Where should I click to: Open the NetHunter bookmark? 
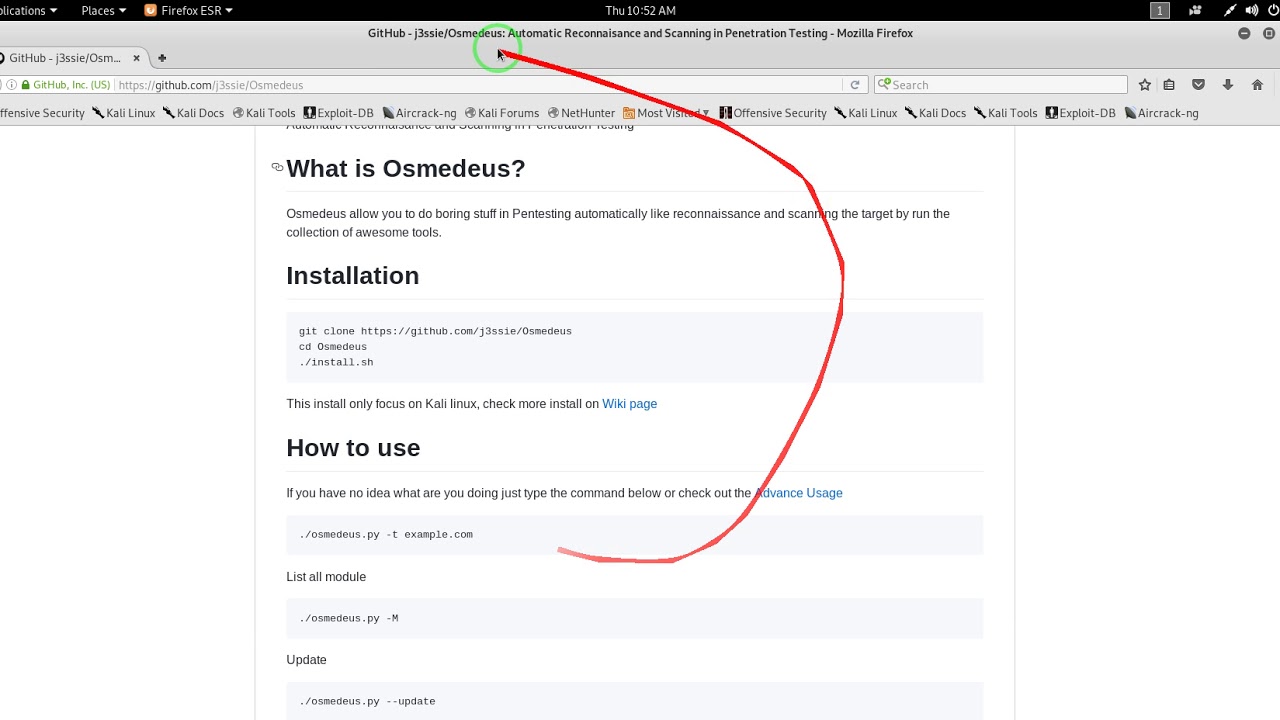tap(581, 113)
